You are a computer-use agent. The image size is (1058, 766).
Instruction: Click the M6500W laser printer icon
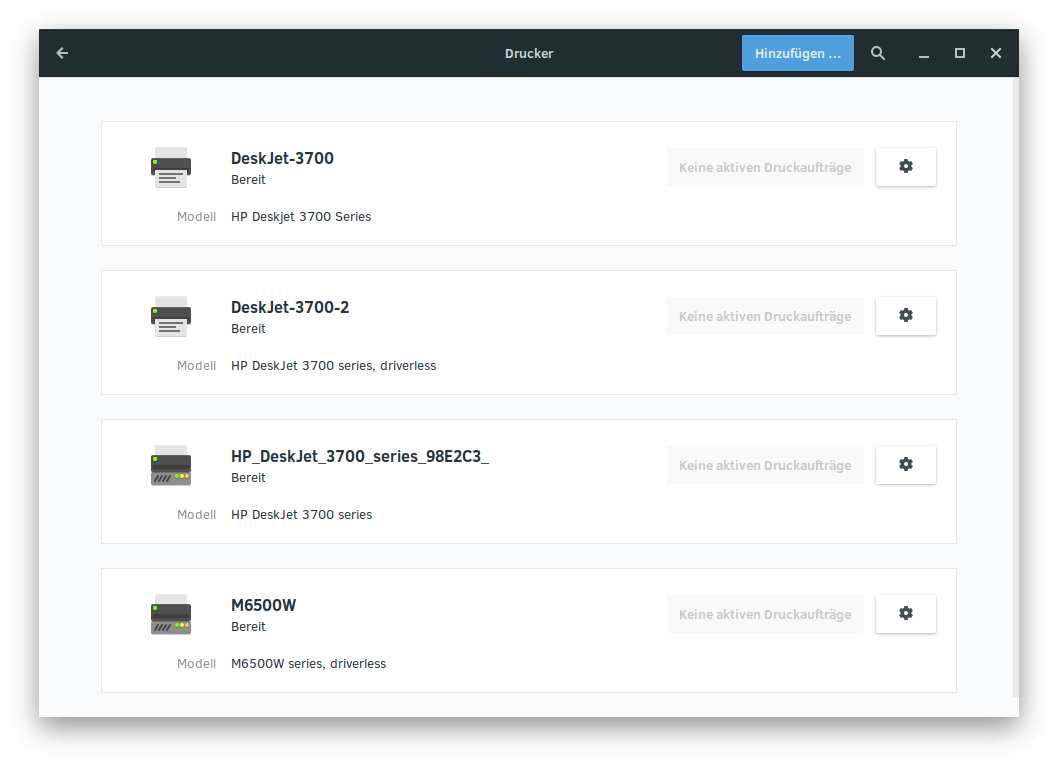click(x=171, y=615)
